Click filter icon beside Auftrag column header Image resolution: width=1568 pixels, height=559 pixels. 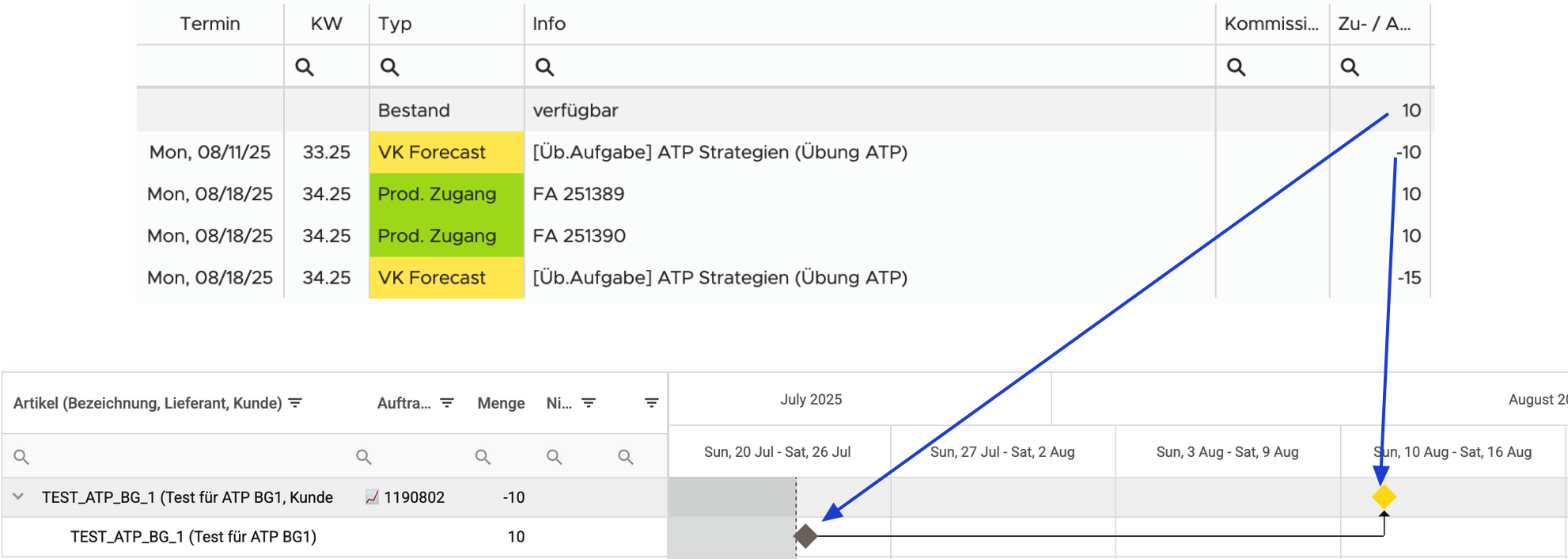(x=447, y=403)
